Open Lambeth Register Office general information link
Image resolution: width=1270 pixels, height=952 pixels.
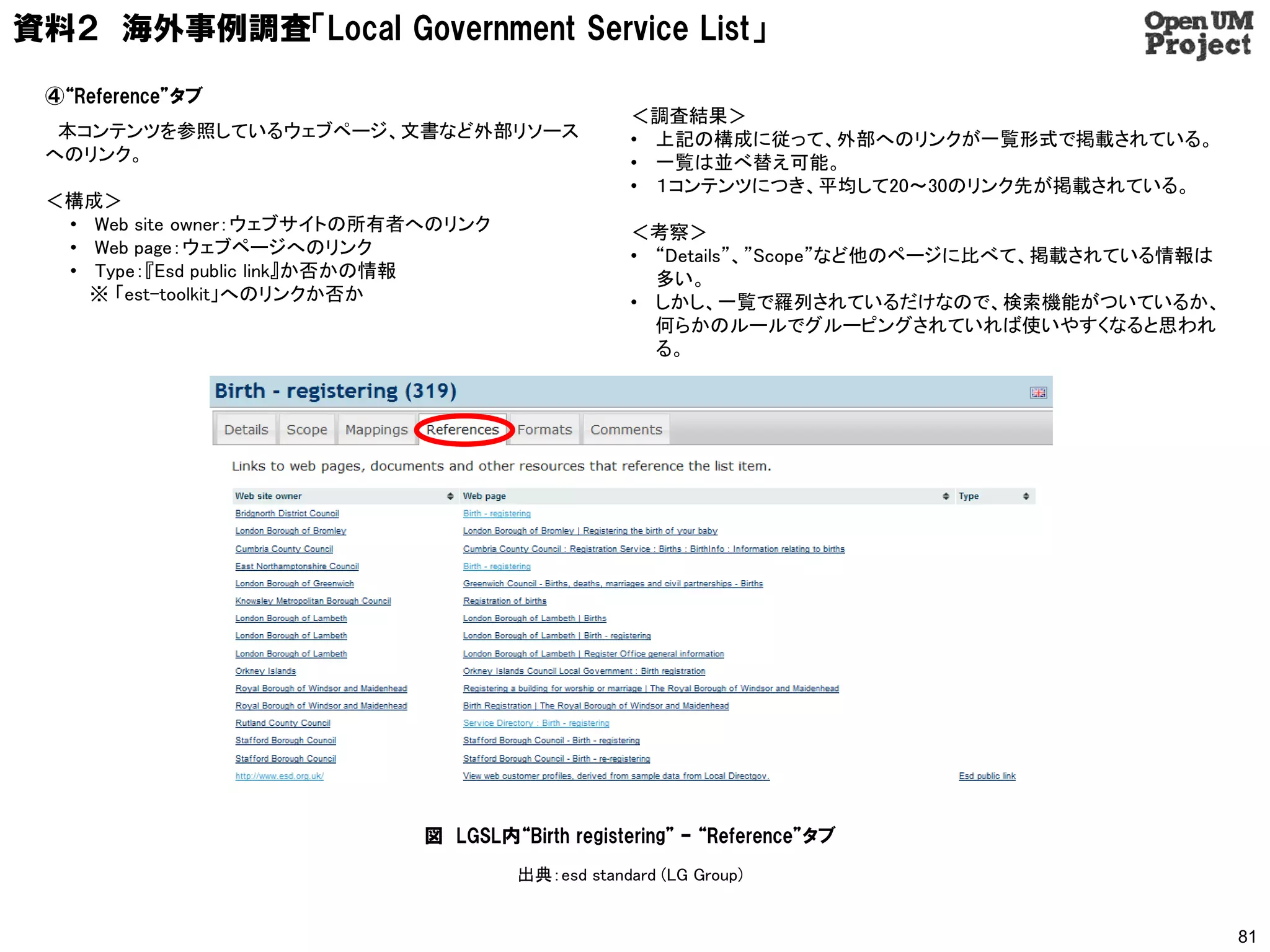point(593,653)
